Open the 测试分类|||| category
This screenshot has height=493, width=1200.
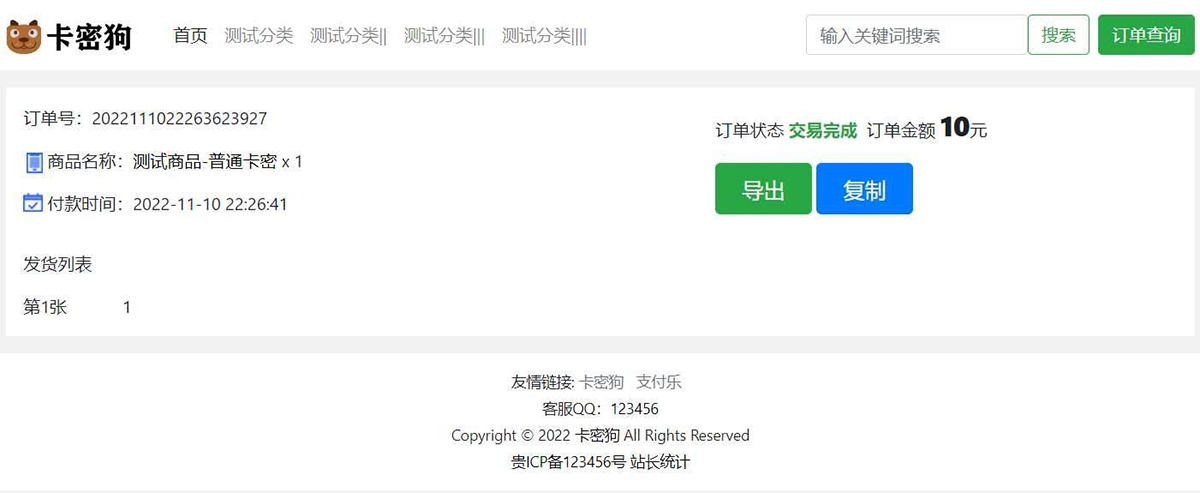pos(544,36)
